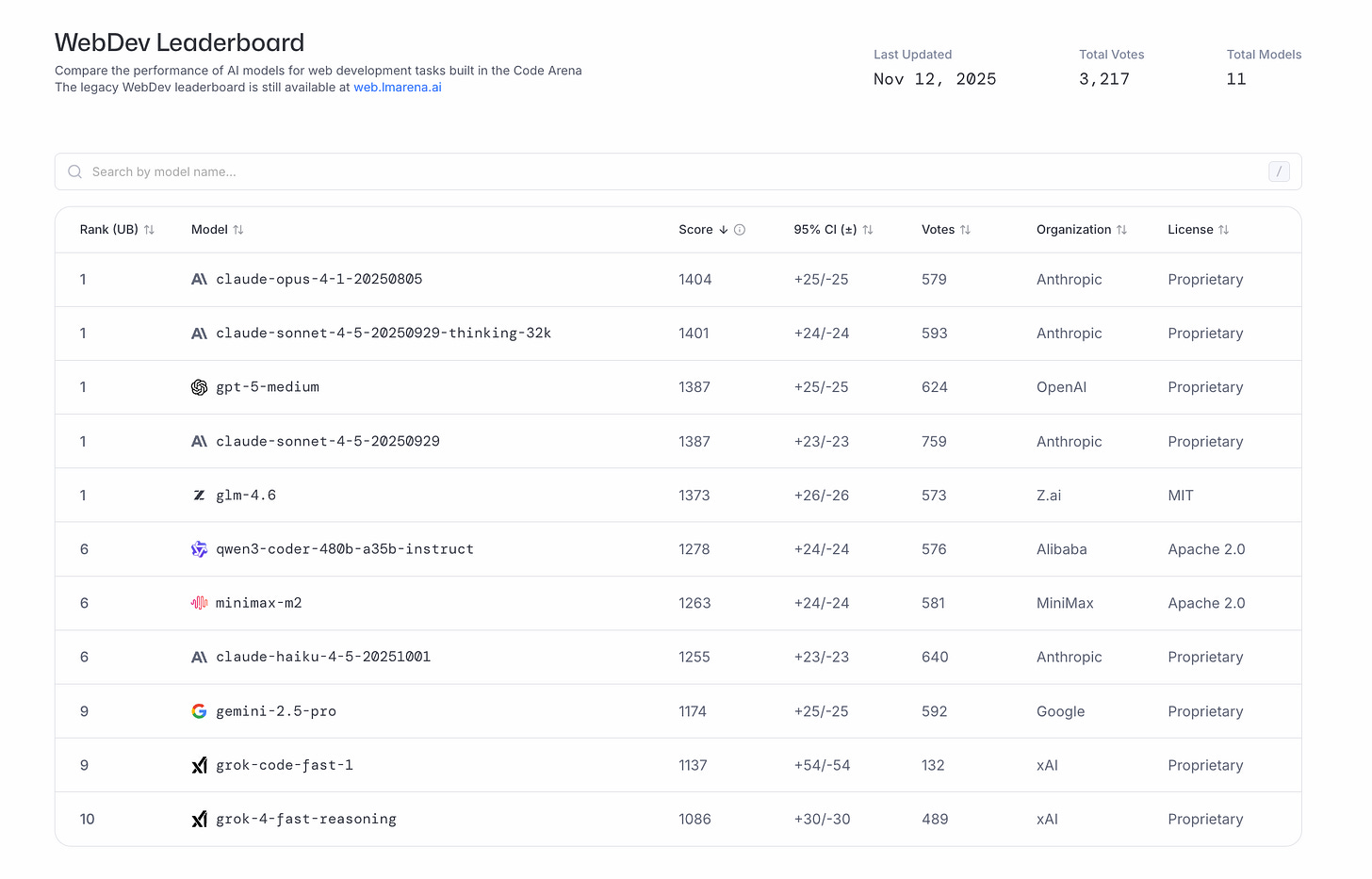Image resolution: width=1372 pixels, height=879 pixels.
Task: Click organization cell MiniMax
Action: 1065,603
